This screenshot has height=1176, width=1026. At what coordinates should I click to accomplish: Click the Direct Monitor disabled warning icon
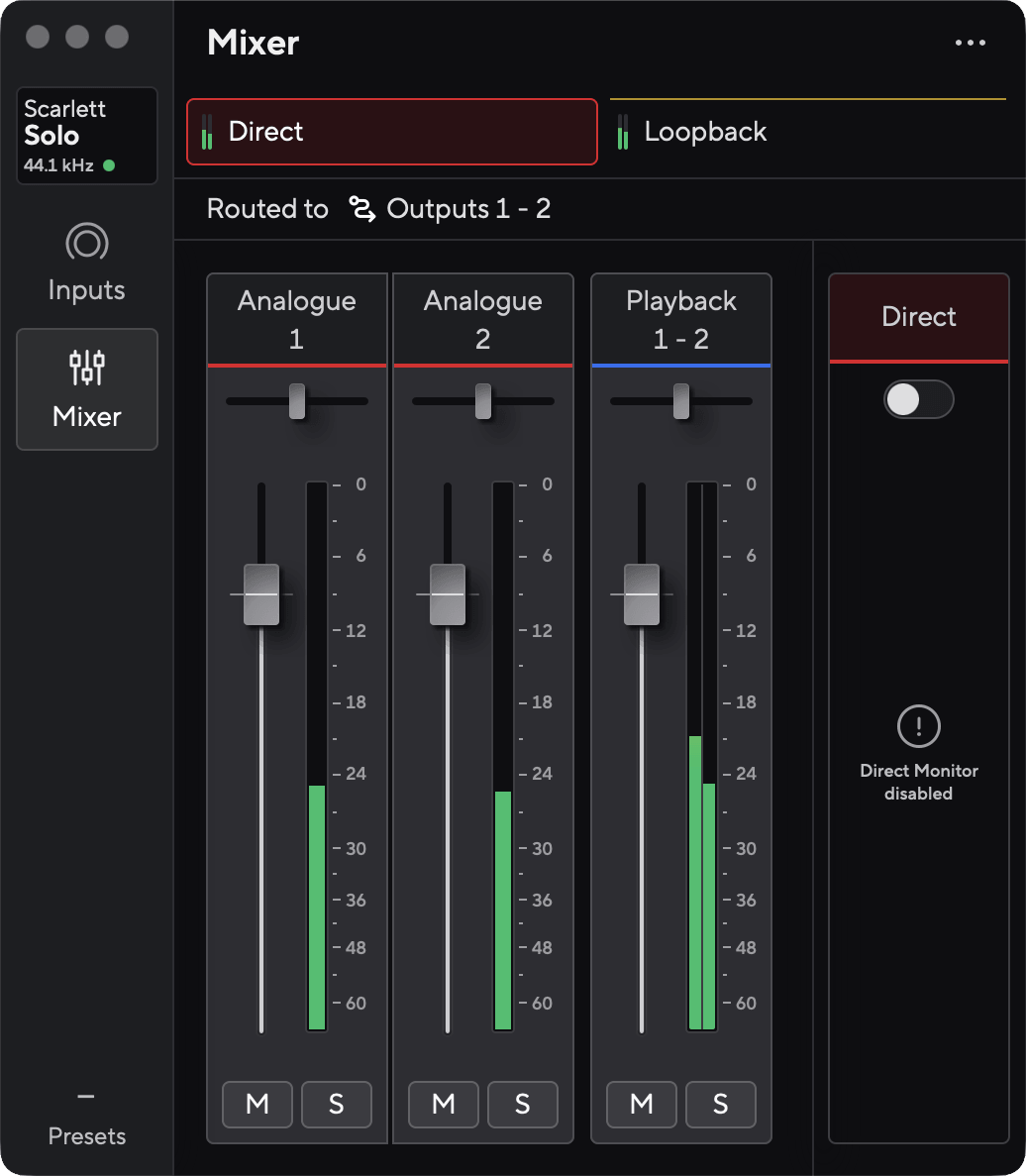(918, 725)
